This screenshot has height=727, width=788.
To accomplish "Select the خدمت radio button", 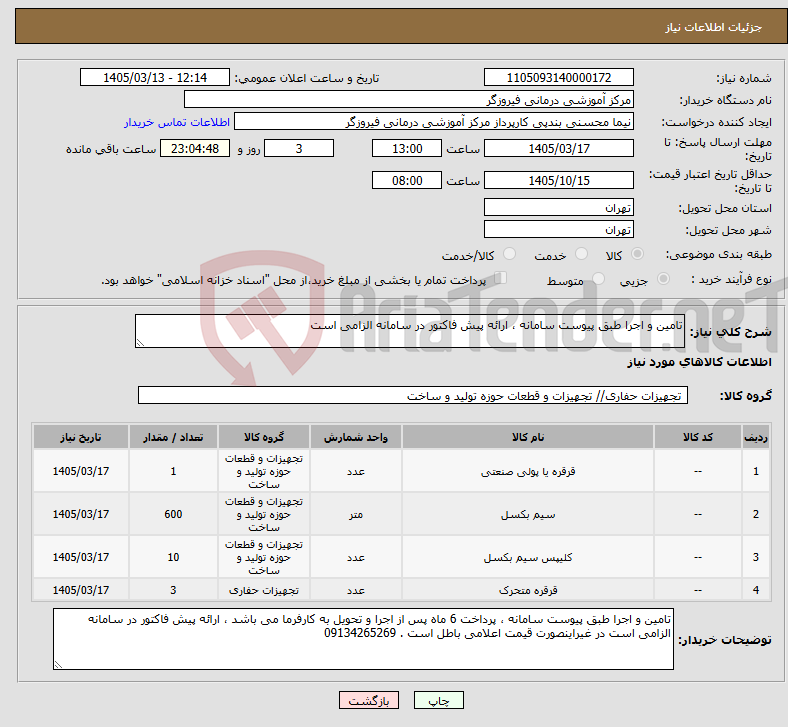I will pos(581,254).
